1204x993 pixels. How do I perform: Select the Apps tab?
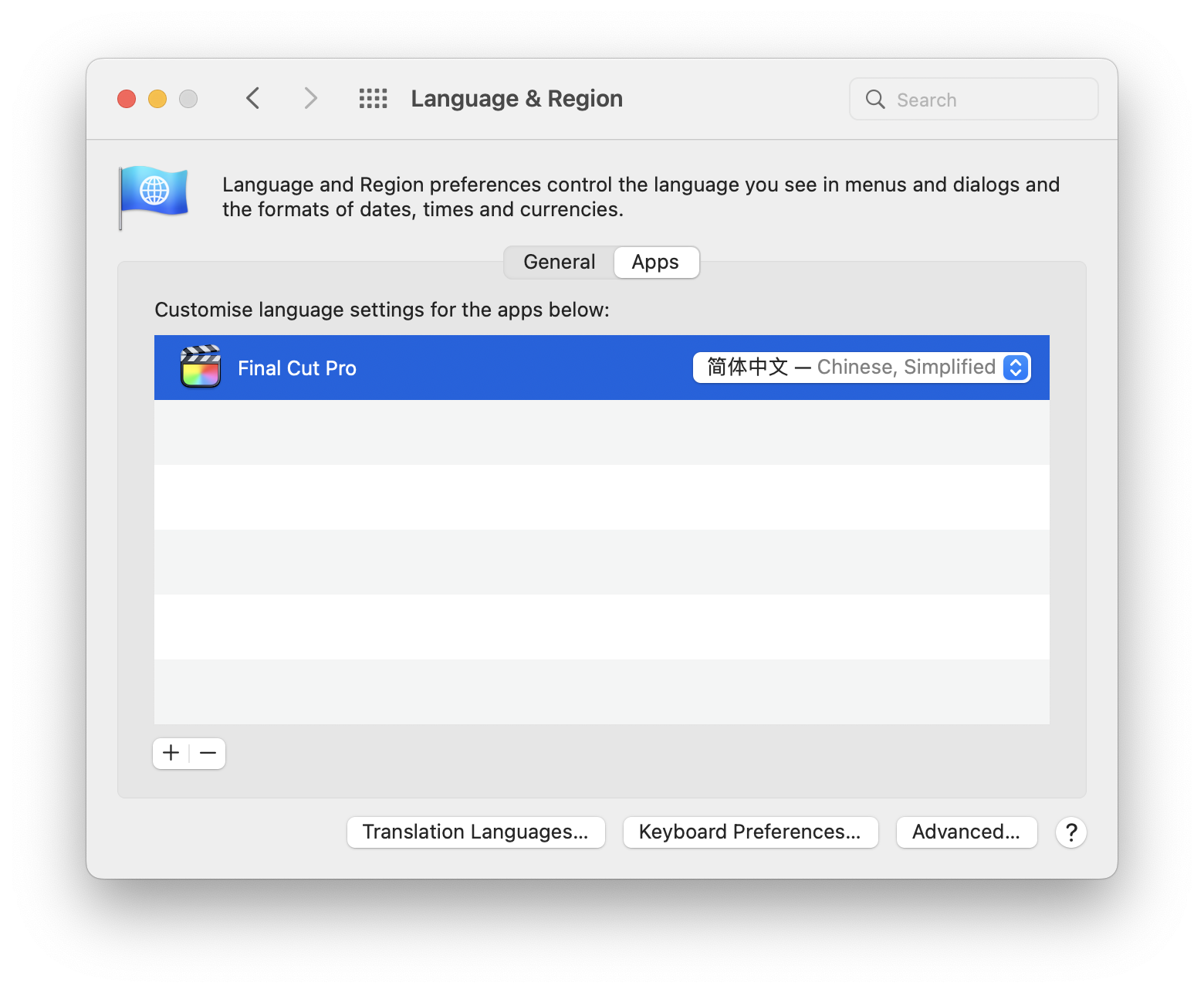click(655, 262)
